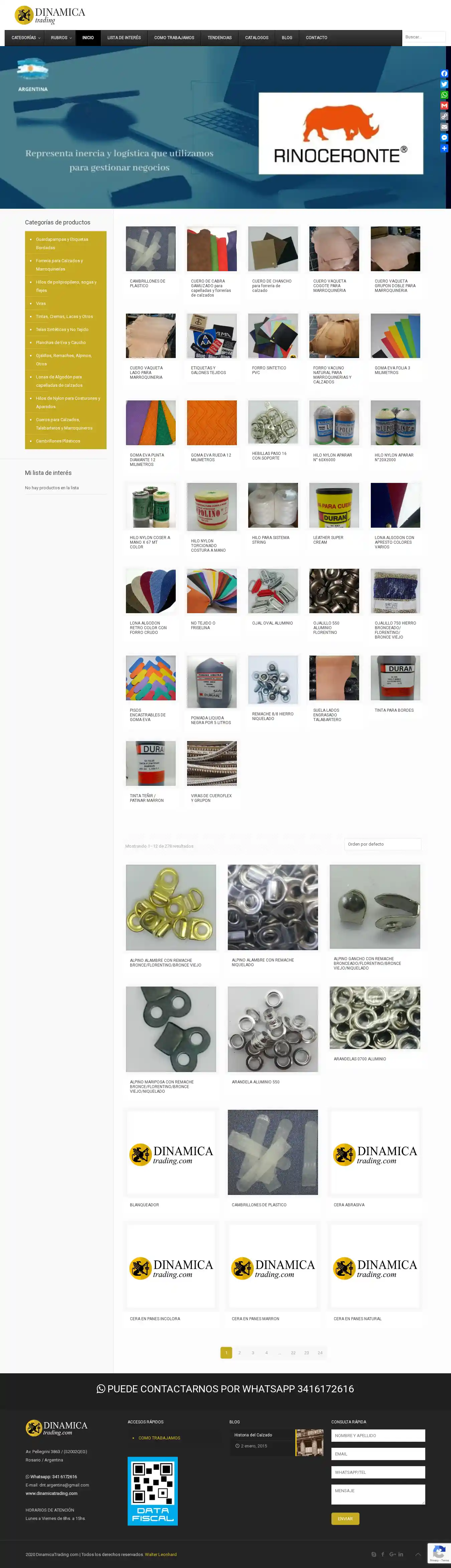Go to results page 2
Image resolution: width=451 pixels, height=1568 pixels.
click(240, 1353)
